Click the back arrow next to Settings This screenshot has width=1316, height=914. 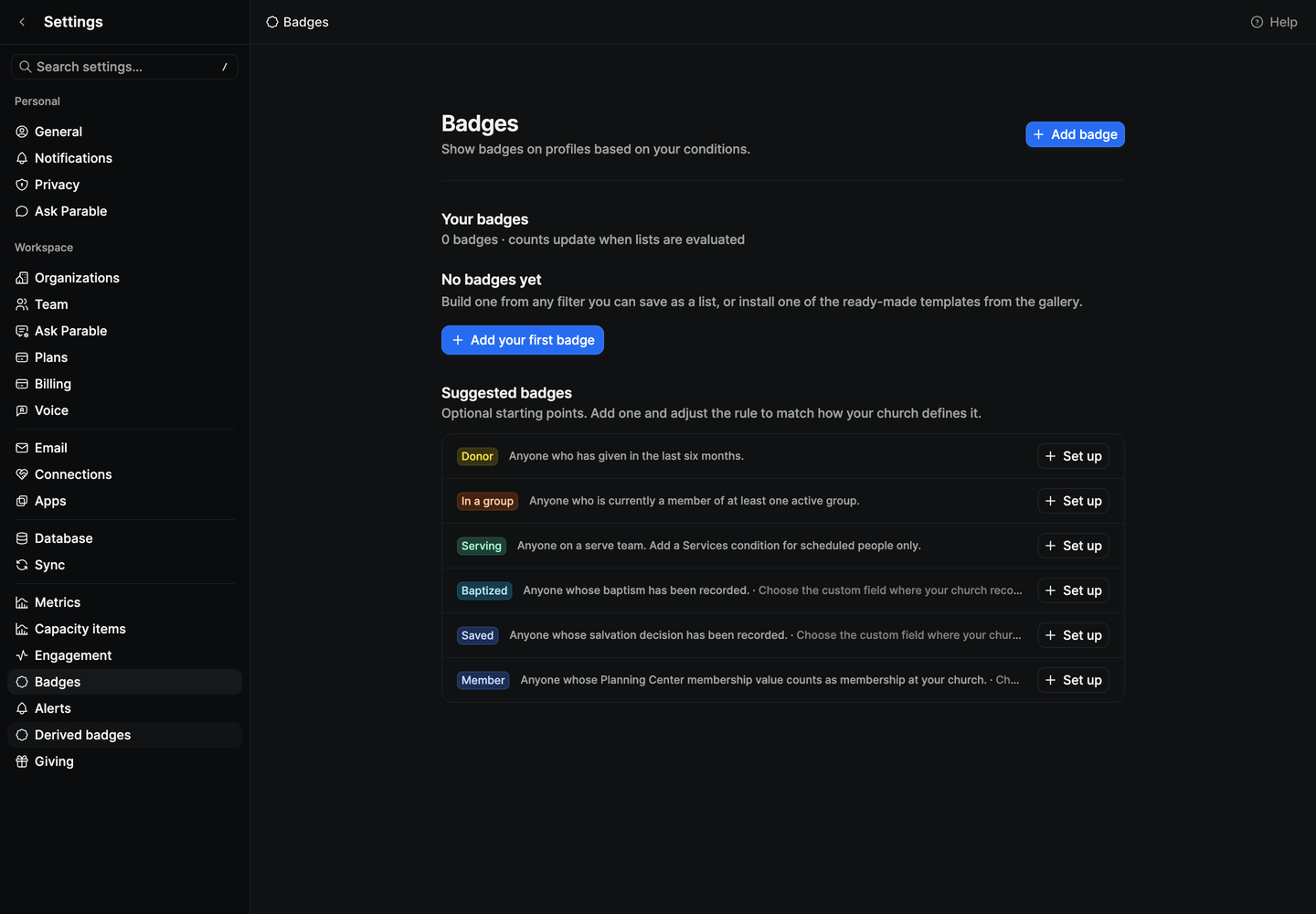coord(22,22)
